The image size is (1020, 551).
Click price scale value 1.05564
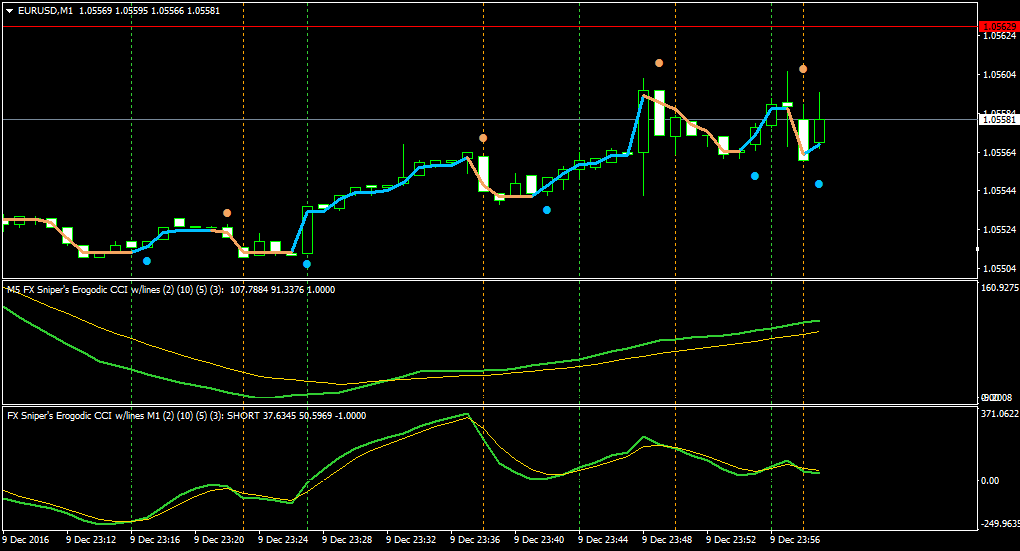[999, 153]
